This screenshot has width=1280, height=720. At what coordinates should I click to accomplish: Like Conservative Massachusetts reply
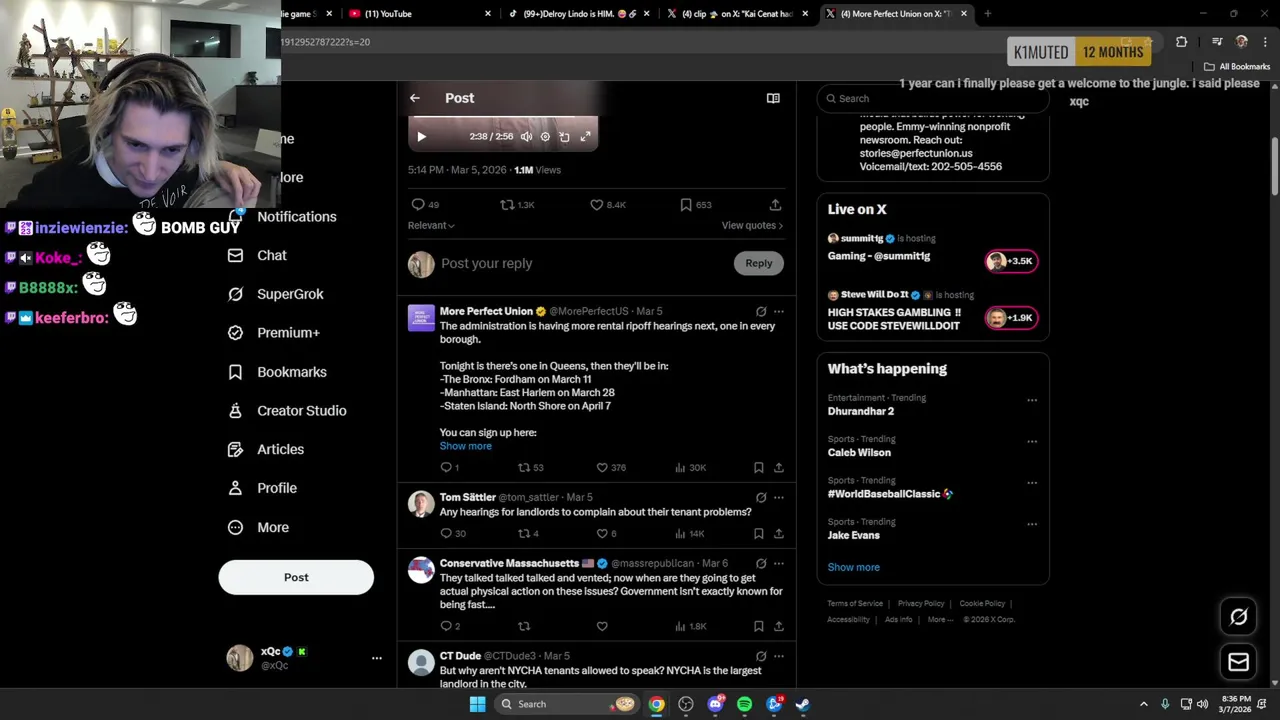pos(602,626)
